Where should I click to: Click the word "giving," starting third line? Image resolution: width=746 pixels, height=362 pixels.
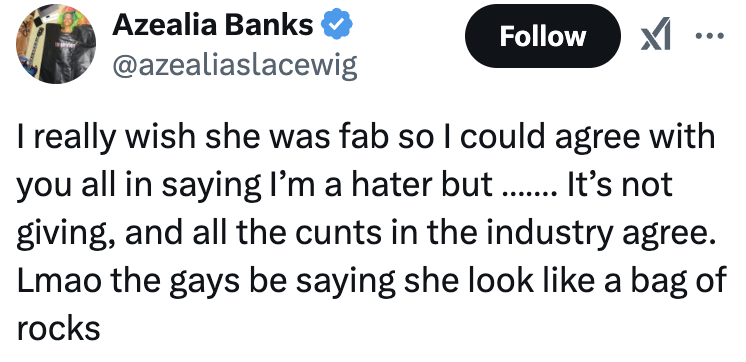[x=67, y=234]
